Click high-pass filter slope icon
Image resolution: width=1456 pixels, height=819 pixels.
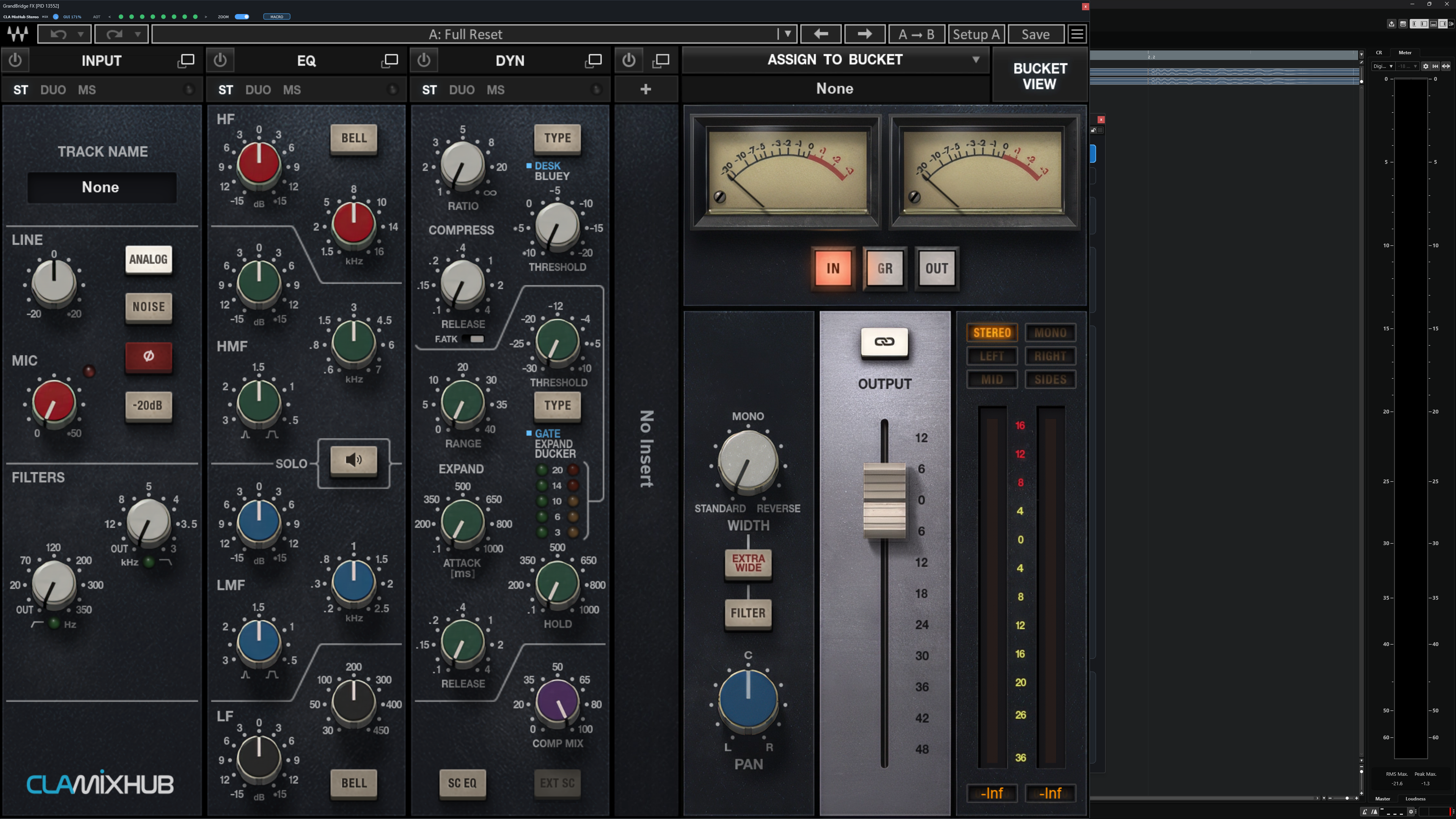tap(37, 624)
